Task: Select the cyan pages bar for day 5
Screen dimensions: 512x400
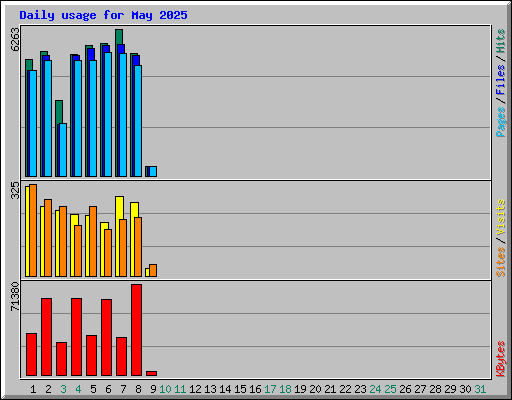Action: 93,118
